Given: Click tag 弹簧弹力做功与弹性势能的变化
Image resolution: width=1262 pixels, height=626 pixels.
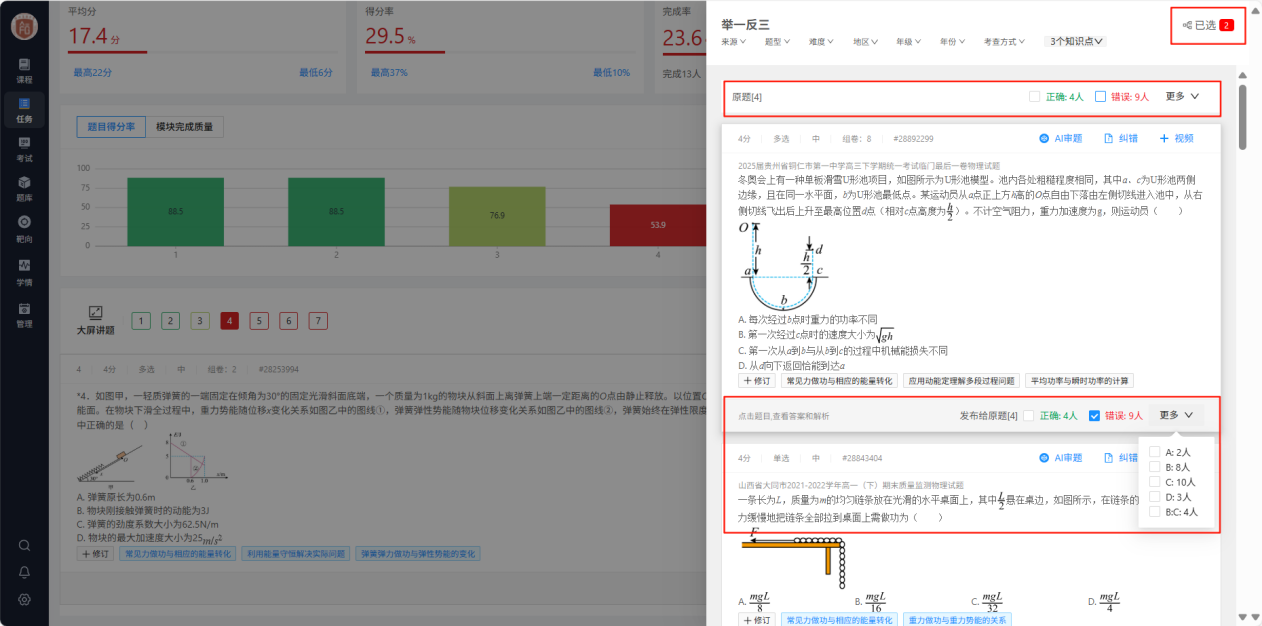Looking at the screenshot, I should (x=418, y=553).
